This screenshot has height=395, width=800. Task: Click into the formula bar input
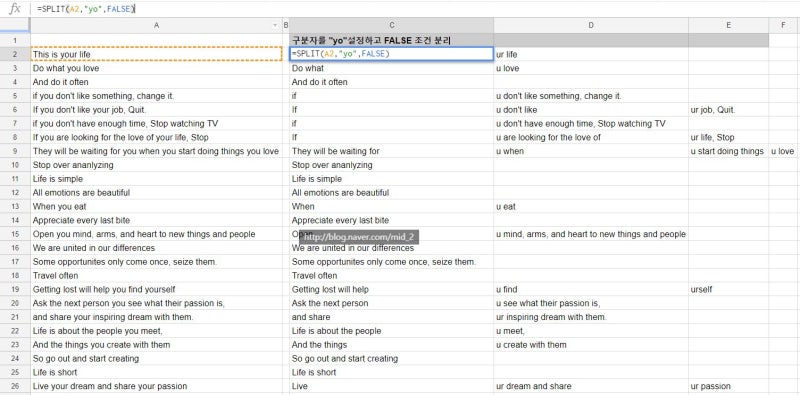[x=416, y=9]
